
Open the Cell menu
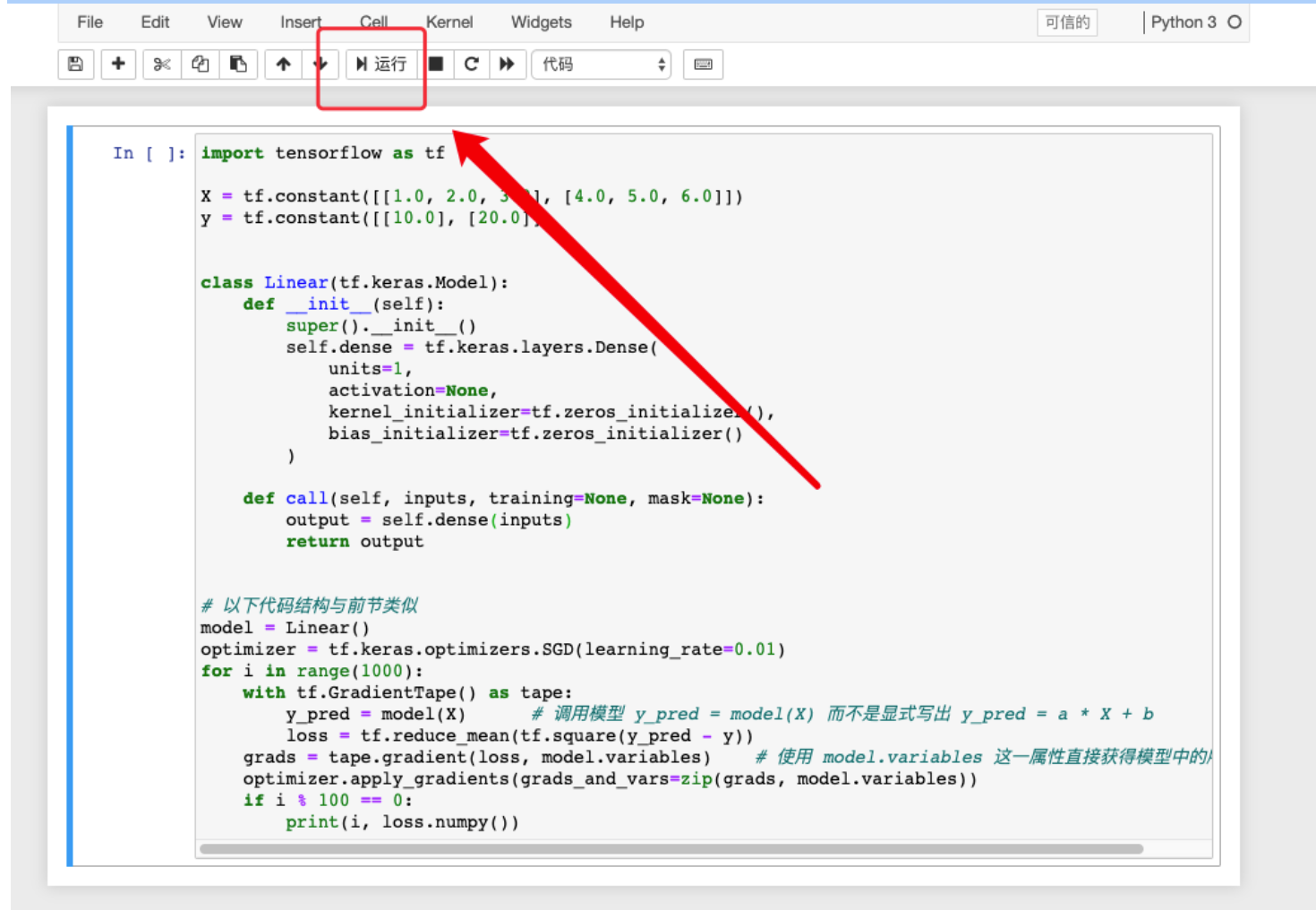pos(374,22)
